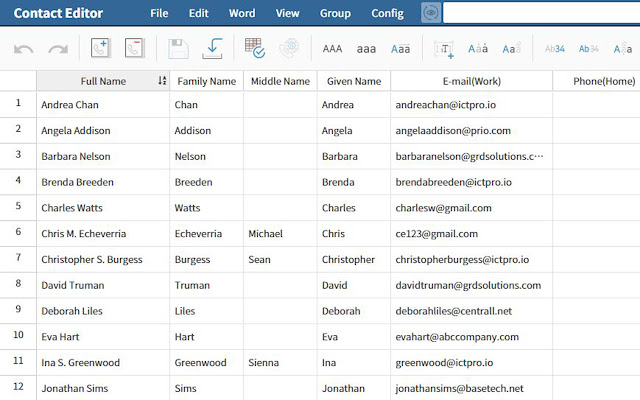The image size is (640, 400).
Task: Click the redo arrow icon
Action: tap(58, 48)
